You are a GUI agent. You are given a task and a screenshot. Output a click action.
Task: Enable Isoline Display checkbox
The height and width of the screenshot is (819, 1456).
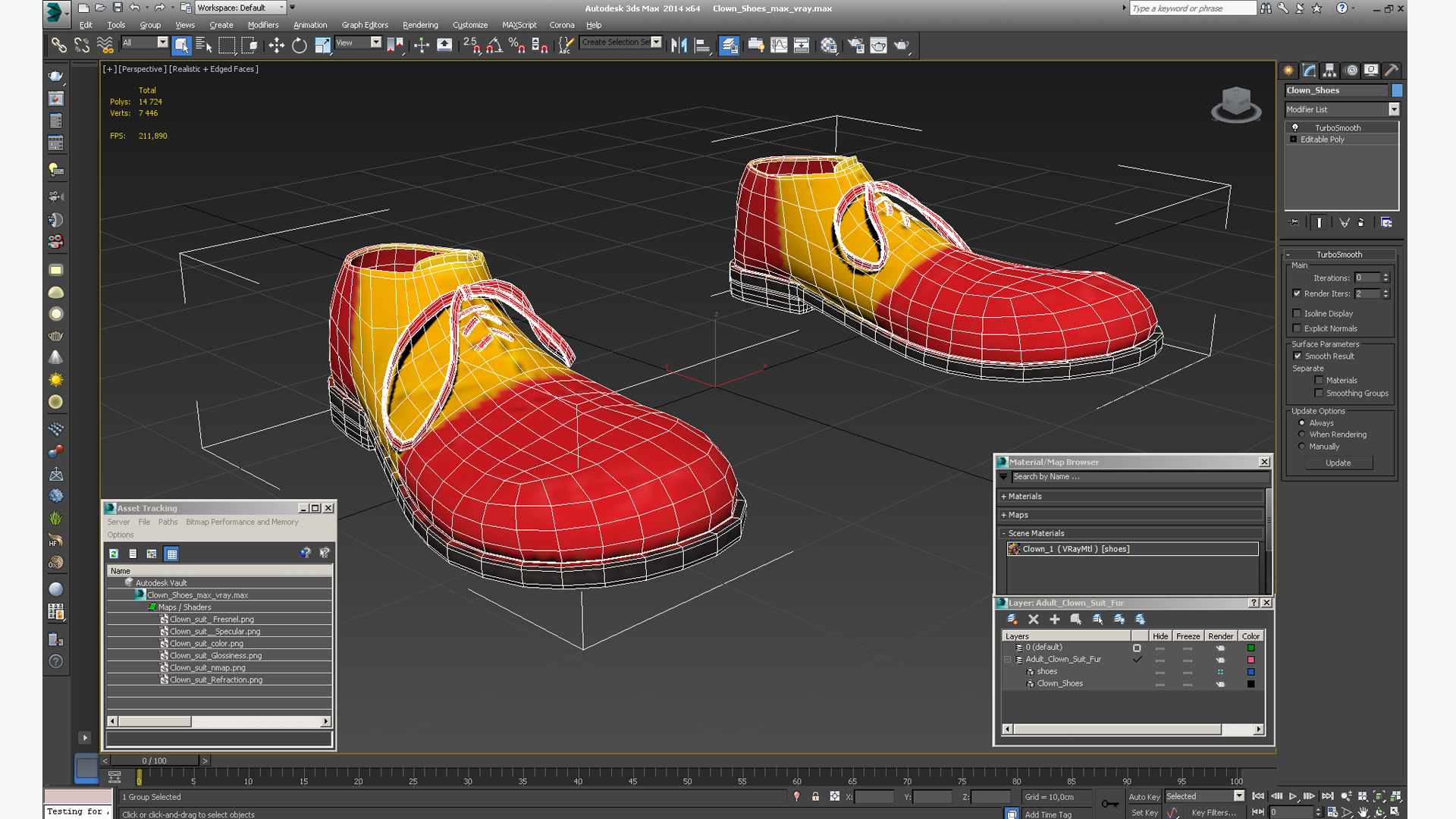(x=1297, y=313)
